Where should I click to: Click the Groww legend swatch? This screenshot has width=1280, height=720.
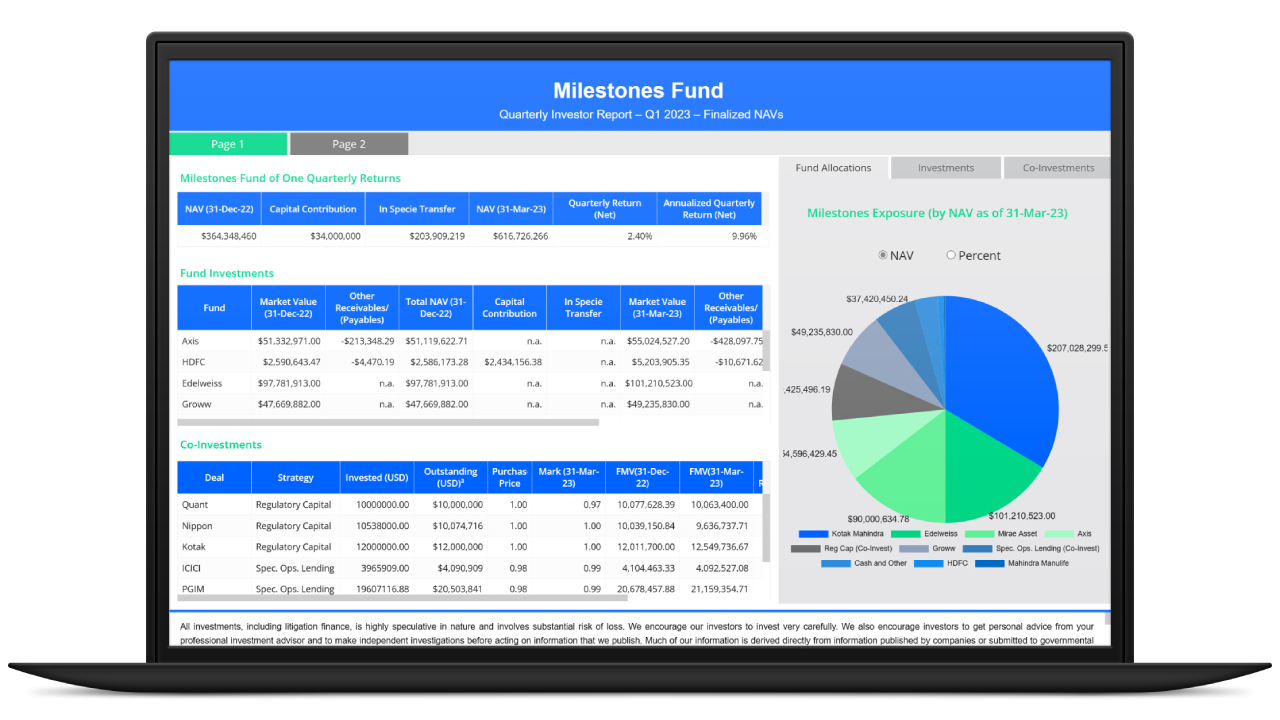point(914,549)
